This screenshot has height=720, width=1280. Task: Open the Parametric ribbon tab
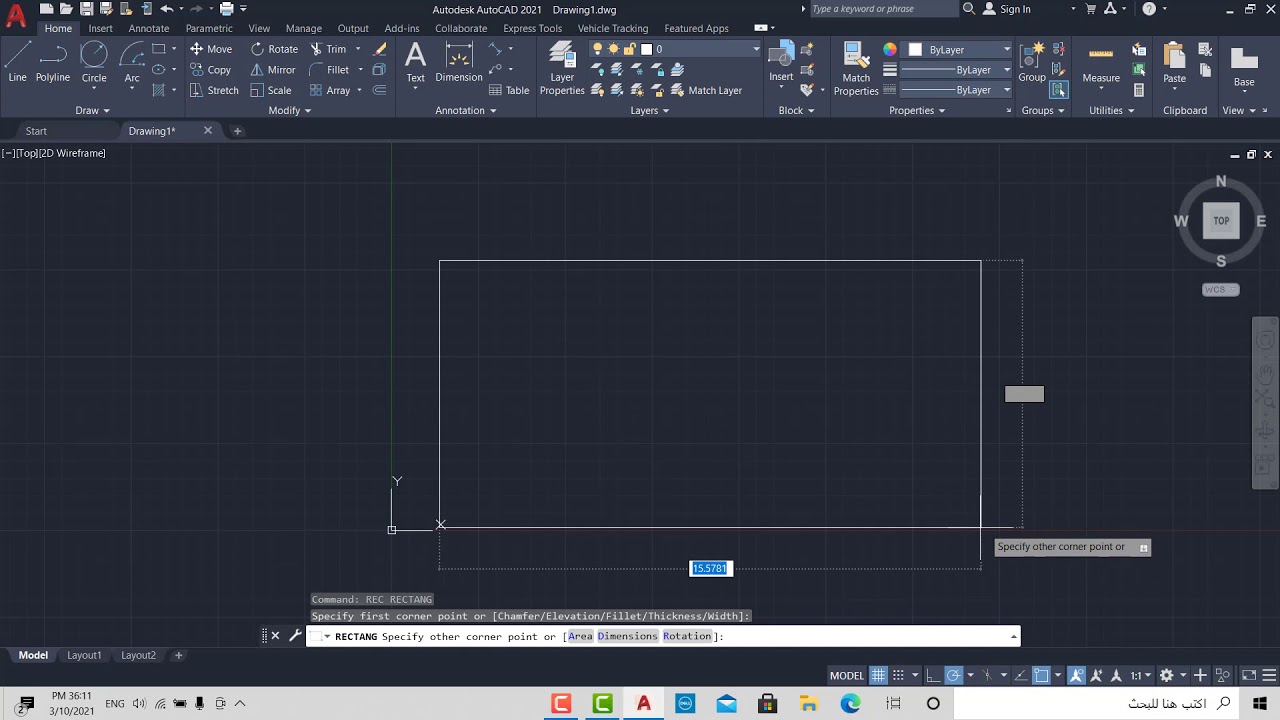coord(209,28)
